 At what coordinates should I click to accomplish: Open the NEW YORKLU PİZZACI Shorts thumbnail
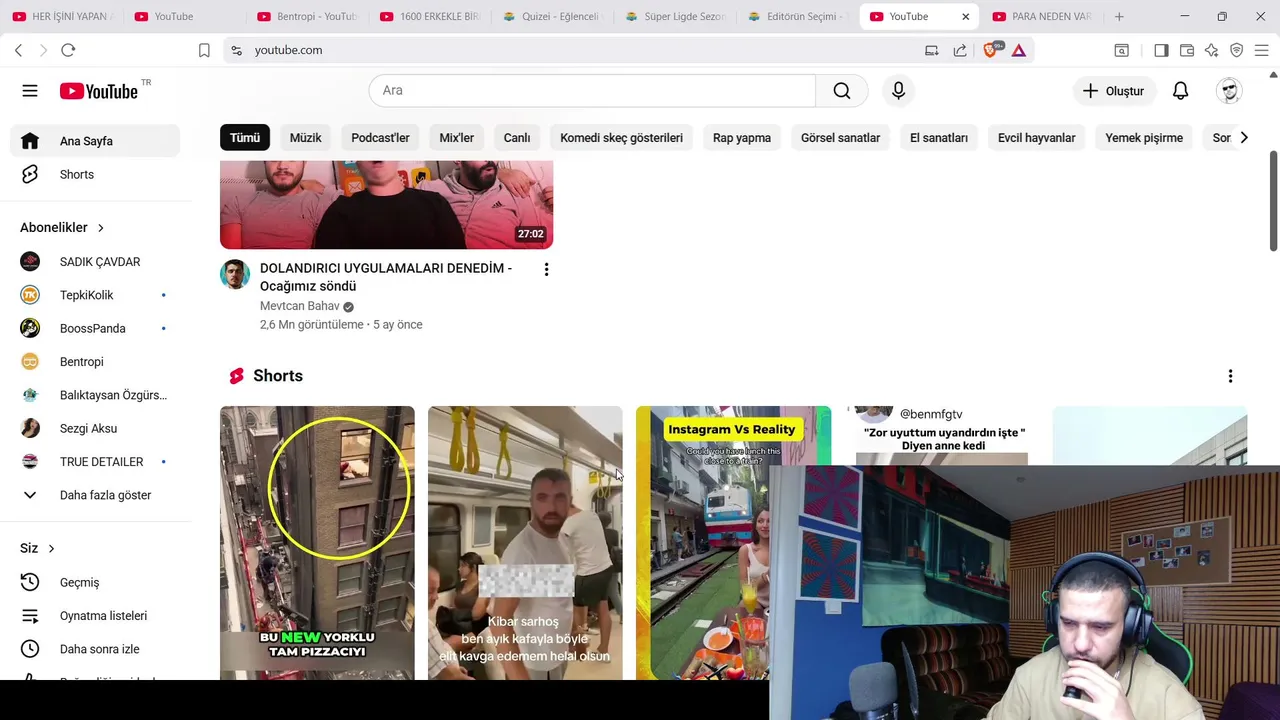click(317, 543)
